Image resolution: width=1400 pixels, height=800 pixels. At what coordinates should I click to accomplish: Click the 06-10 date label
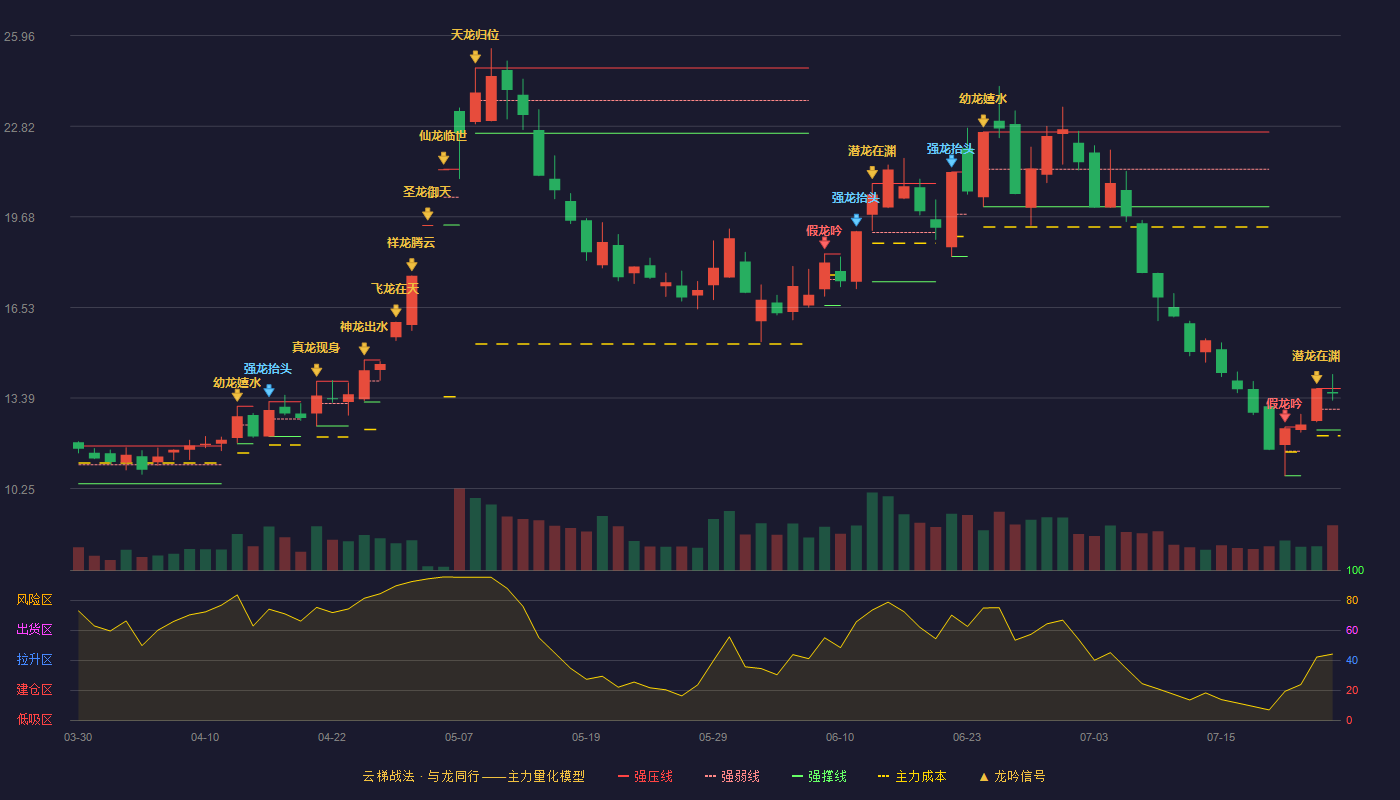pos(840,737)
